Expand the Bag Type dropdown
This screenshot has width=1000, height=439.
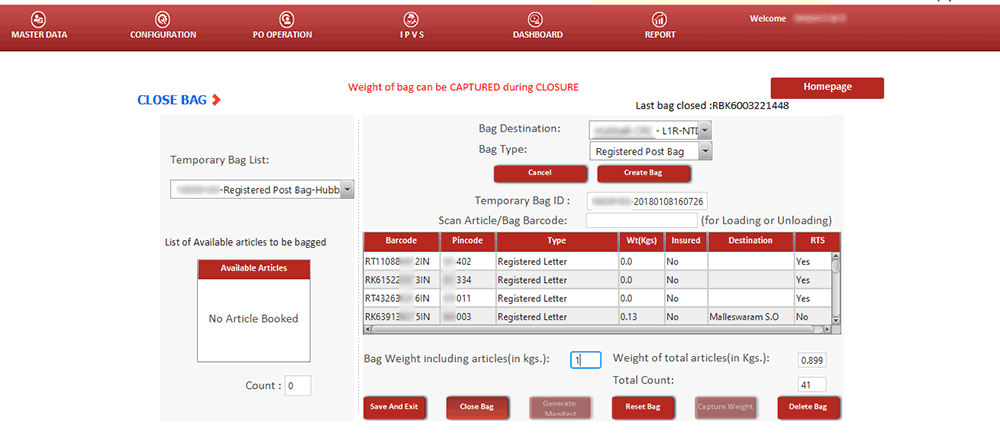tap(704, 151)
